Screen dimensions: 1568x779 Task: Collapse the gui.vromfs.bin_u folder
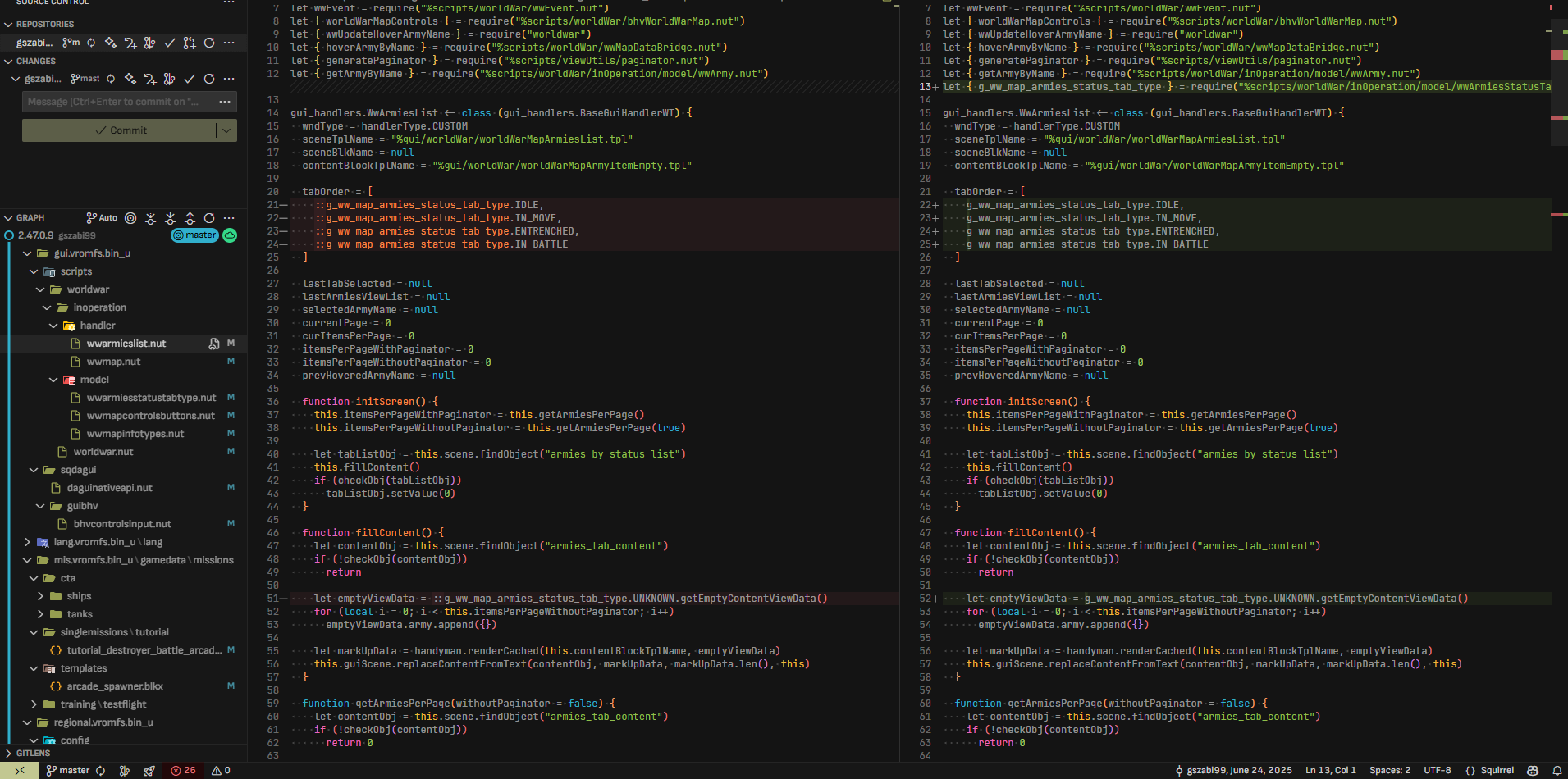pyautogui.click(x=28, y=253)
